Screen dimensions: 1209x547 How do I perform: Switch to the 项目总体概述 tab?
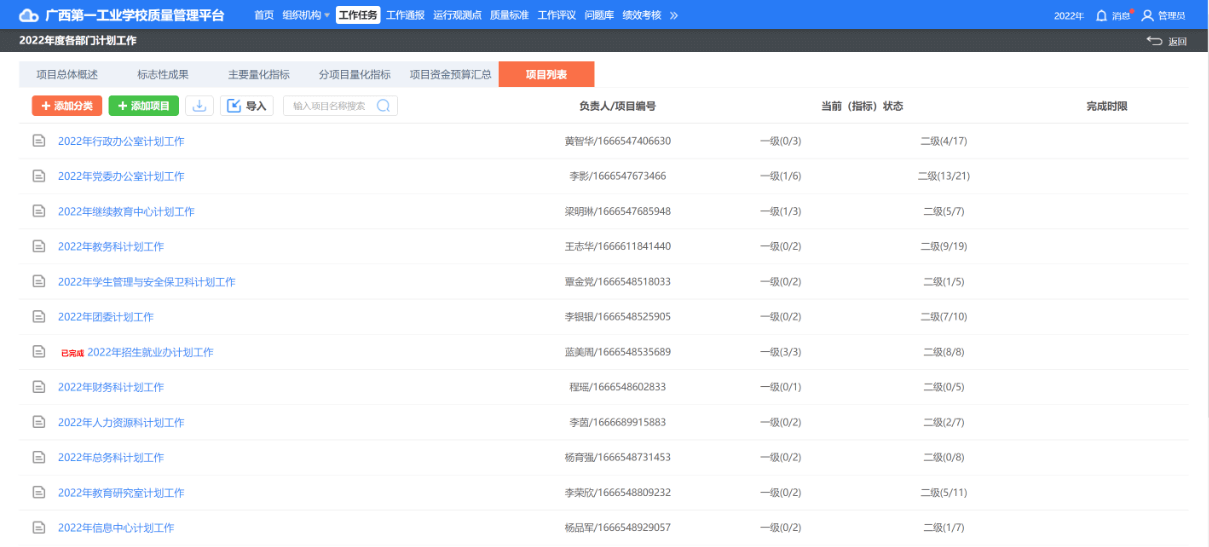(67, 74)
